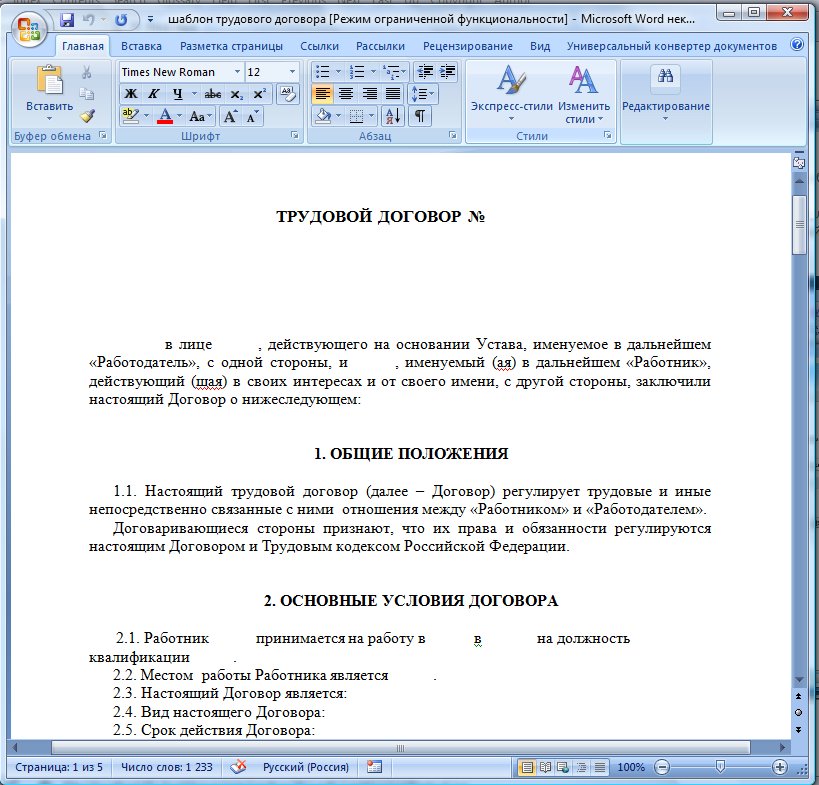
Task: Open the font size 12 dropdown
Action: 292,72
